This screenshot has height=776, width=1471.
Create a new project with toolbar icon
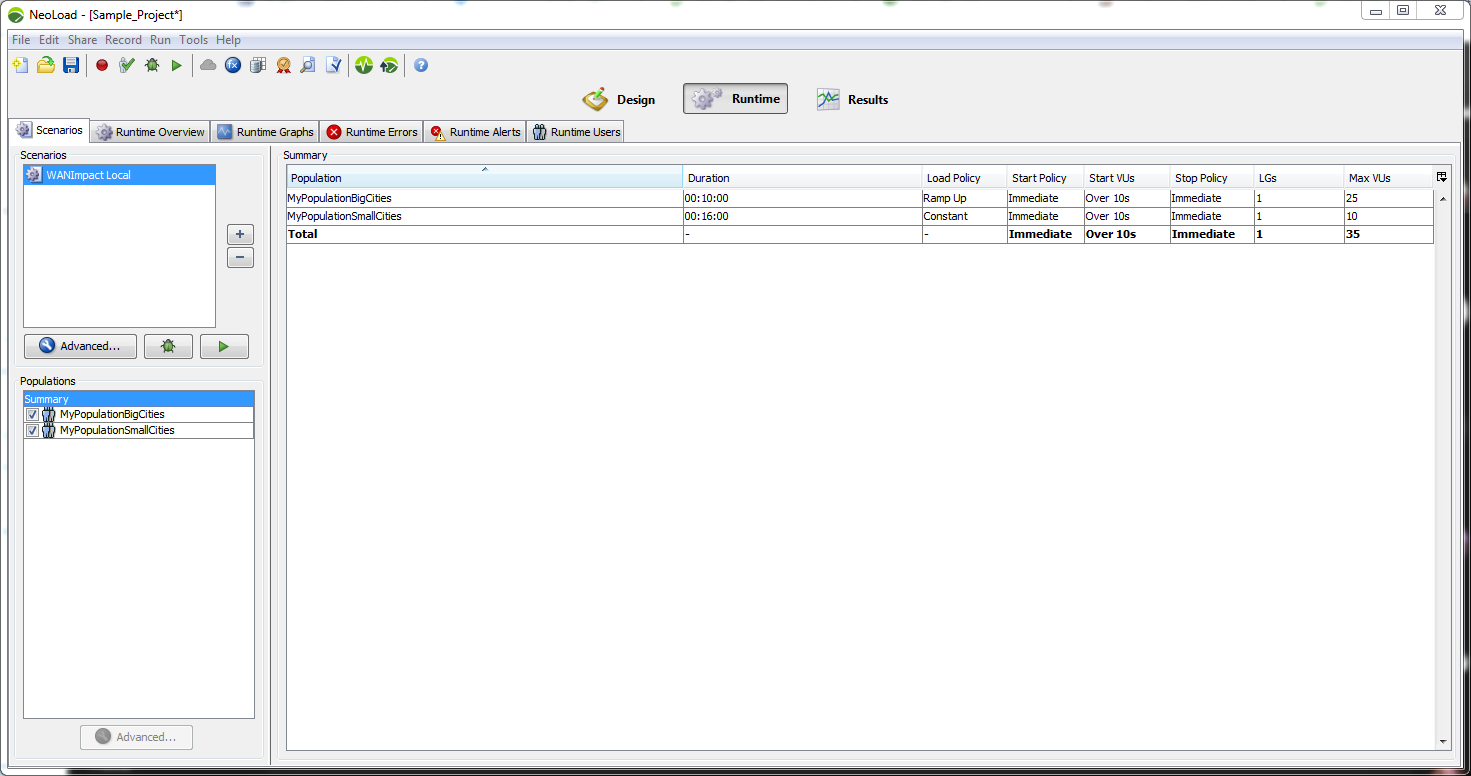20,65
